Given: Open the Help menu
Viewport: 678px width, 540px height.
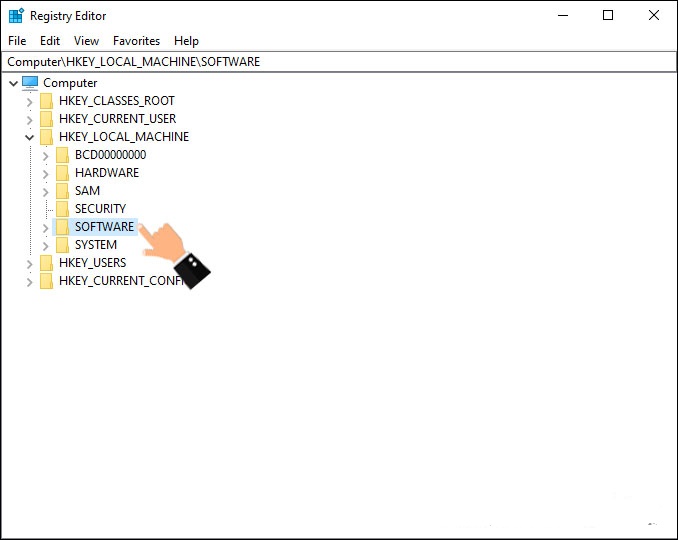Looking at the screenshot, I should coord(186,41).
